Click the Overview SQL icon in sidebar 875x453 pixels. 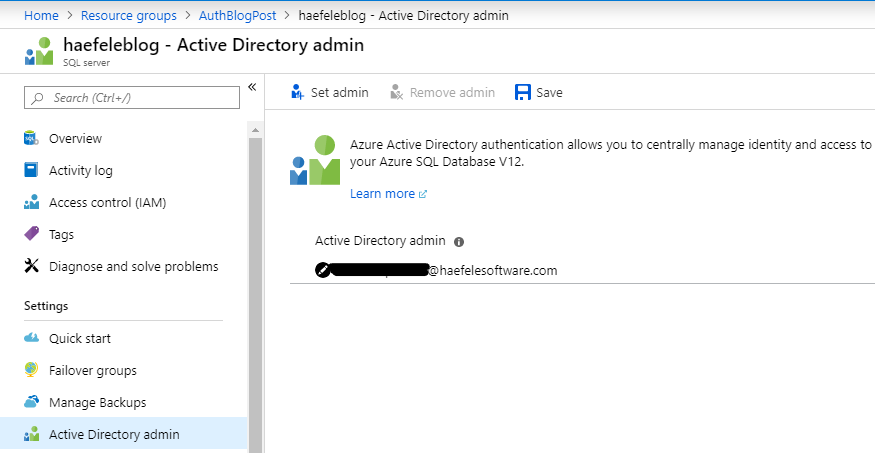click(x=31, y=138)
